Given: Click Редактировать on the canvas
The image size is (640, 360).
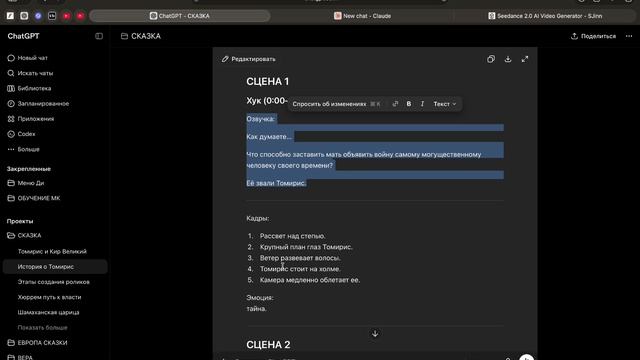Looking at the screenshot, I should [x=249, y=59].
